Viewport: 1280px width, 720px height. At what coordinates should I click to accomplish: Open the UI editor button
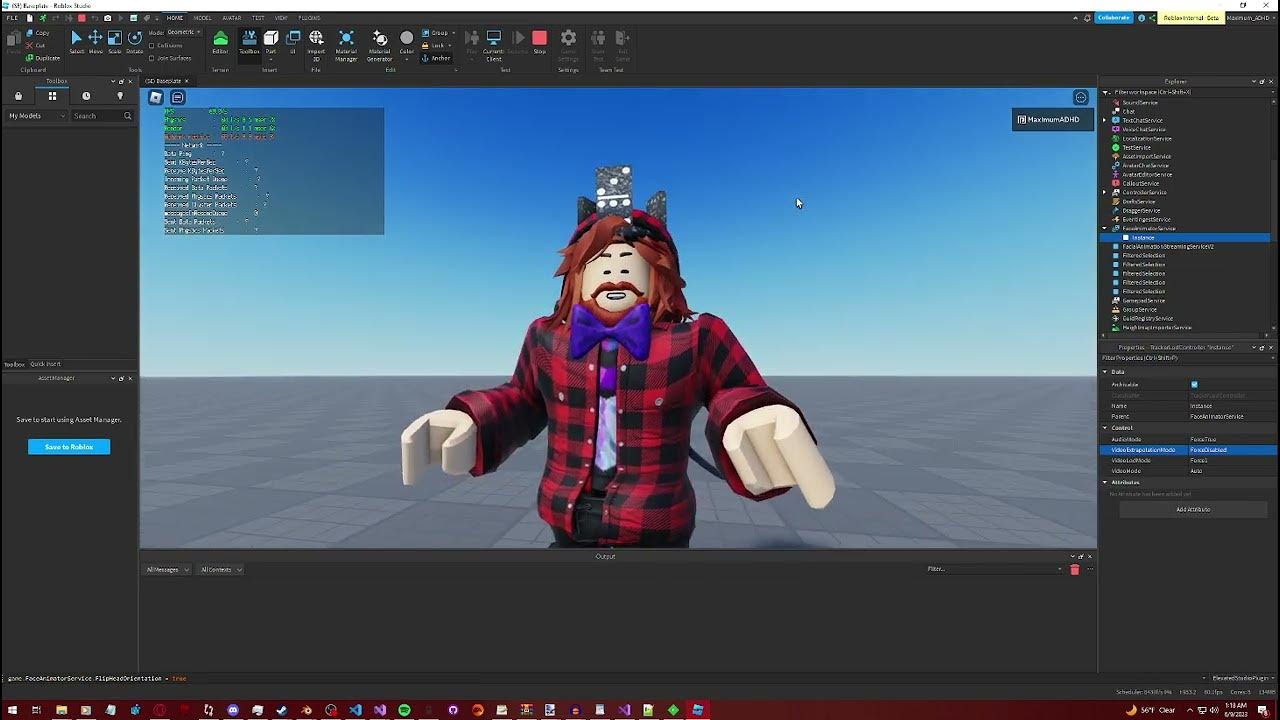click(293, 41)
